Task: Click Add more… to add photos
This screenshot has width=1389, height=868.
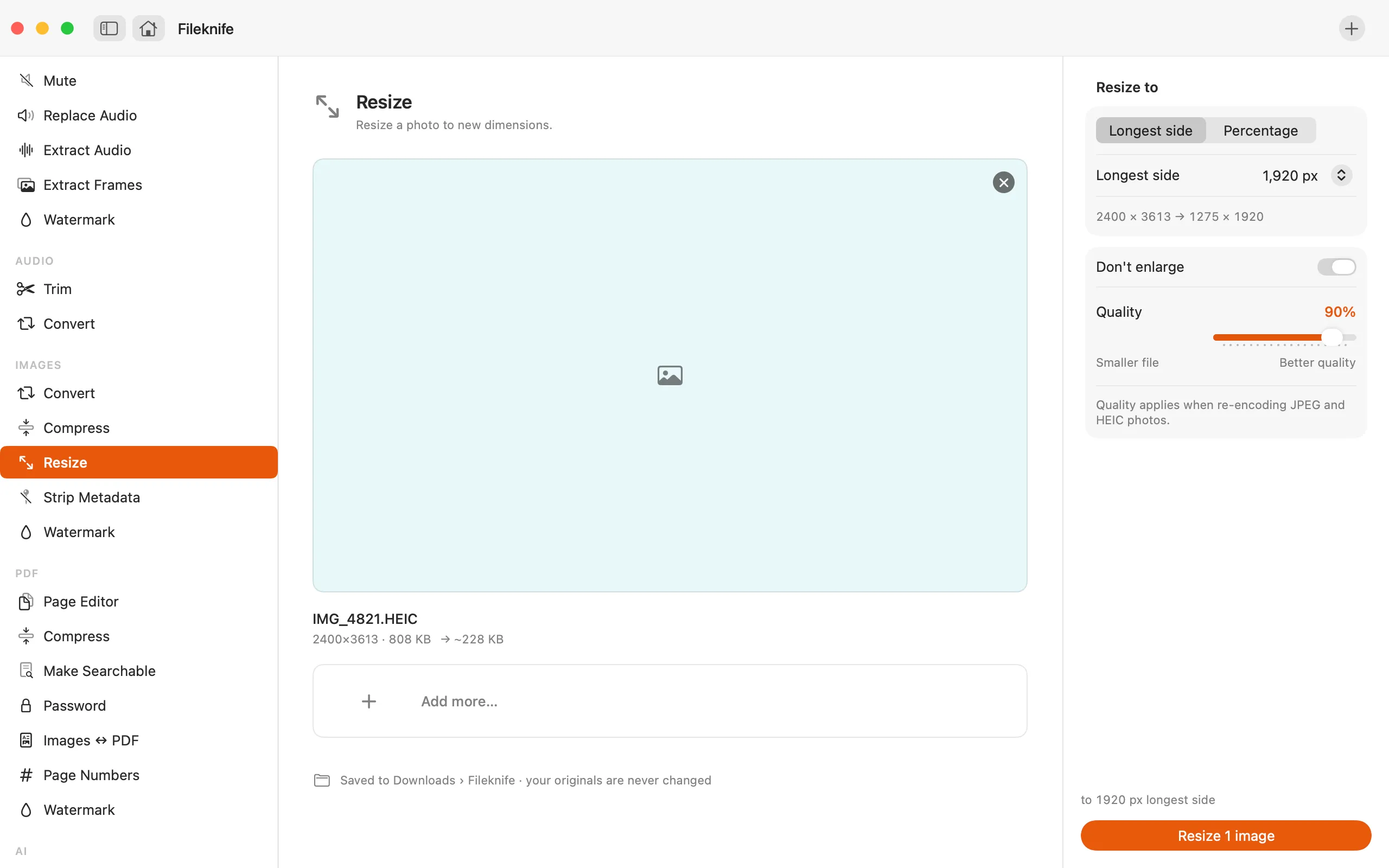Action: (670, 701)
